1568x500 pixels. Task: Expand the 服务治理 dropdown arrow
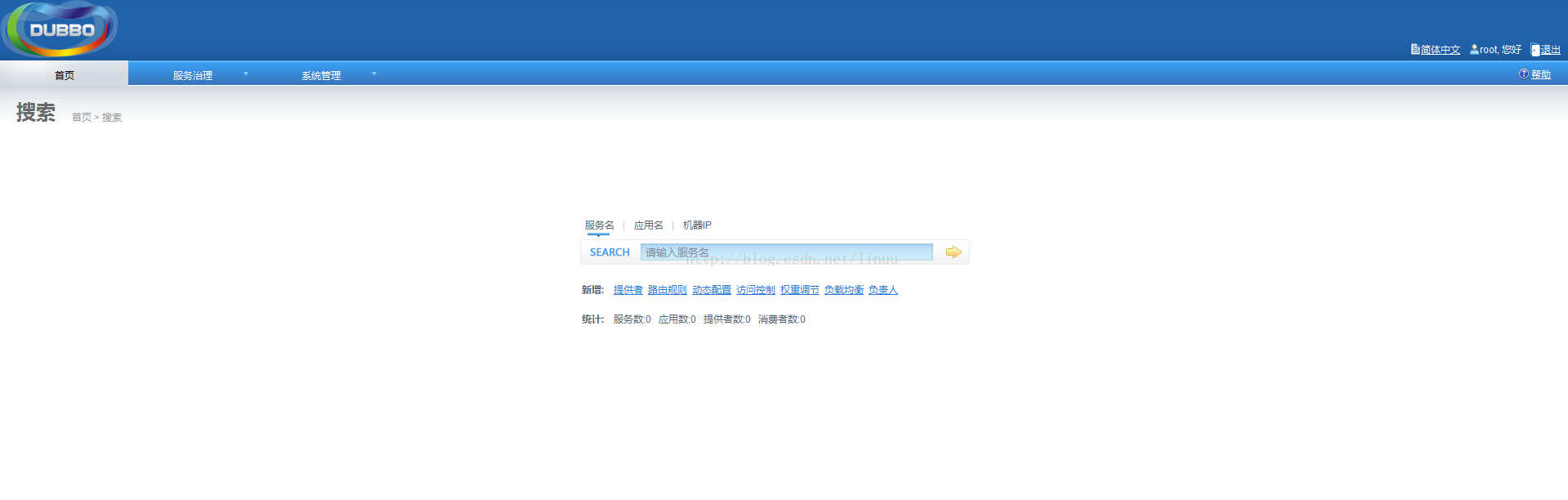pos(245,74)
